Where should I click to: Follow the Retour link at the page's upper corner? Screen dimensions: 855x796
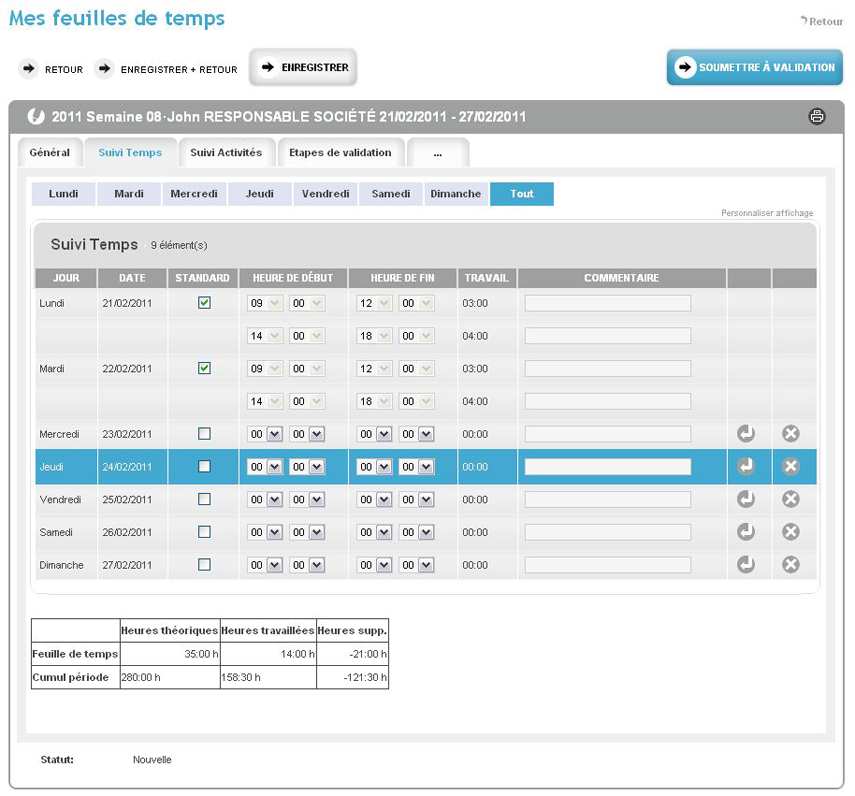(x=822, y=21)
